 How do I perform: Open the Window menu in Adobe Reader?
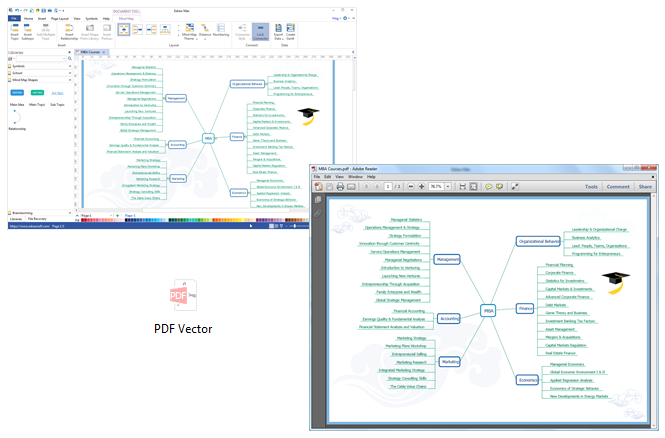pos(357,177)
